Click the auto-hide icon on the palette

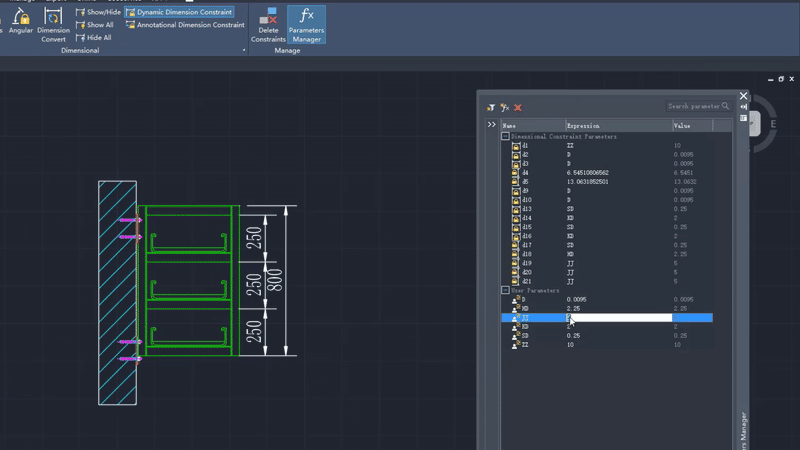point(743,107)
